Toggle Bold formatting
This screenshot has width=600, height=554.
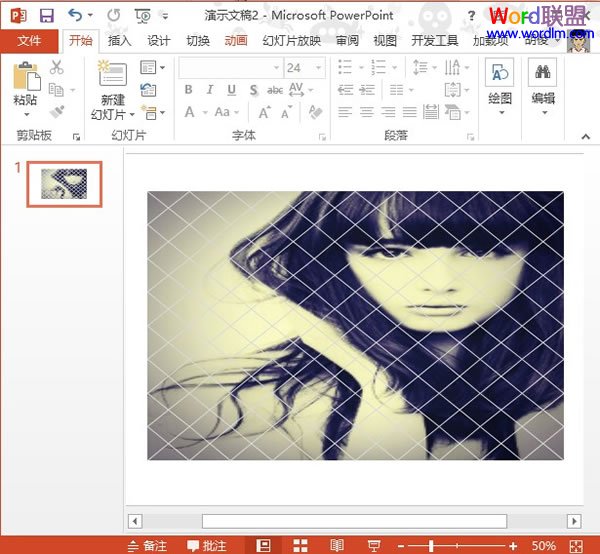(x=188, y=90)
